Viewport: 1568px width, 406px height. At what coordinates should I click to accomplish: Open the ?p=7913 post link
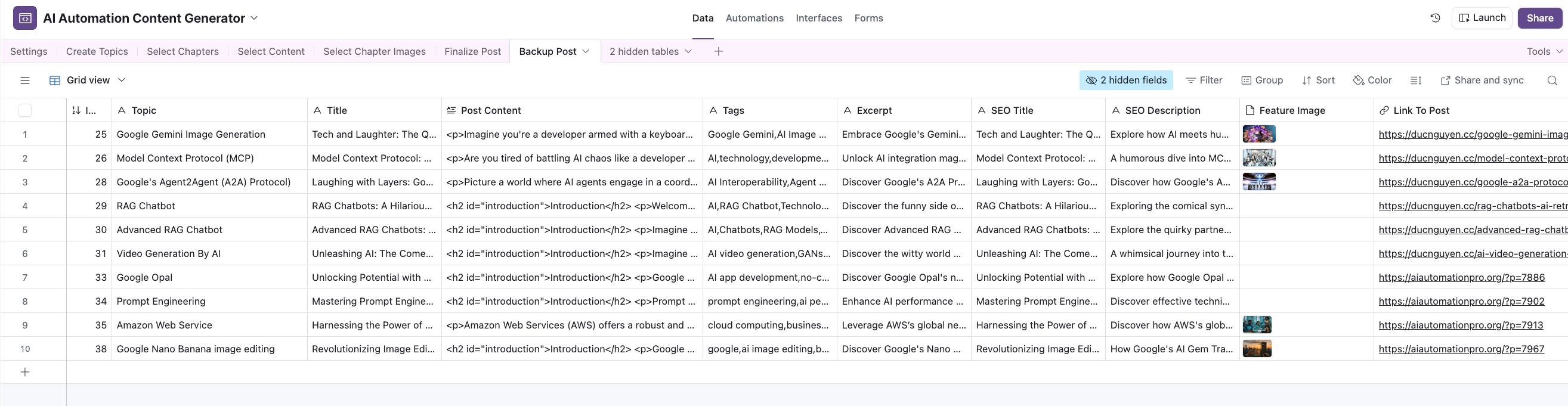[1461, 325]
